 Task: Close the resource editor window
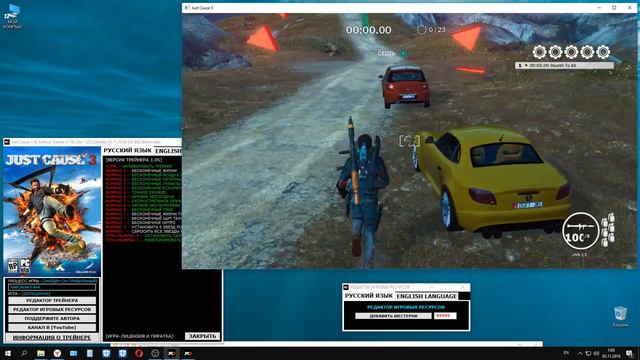462,287
